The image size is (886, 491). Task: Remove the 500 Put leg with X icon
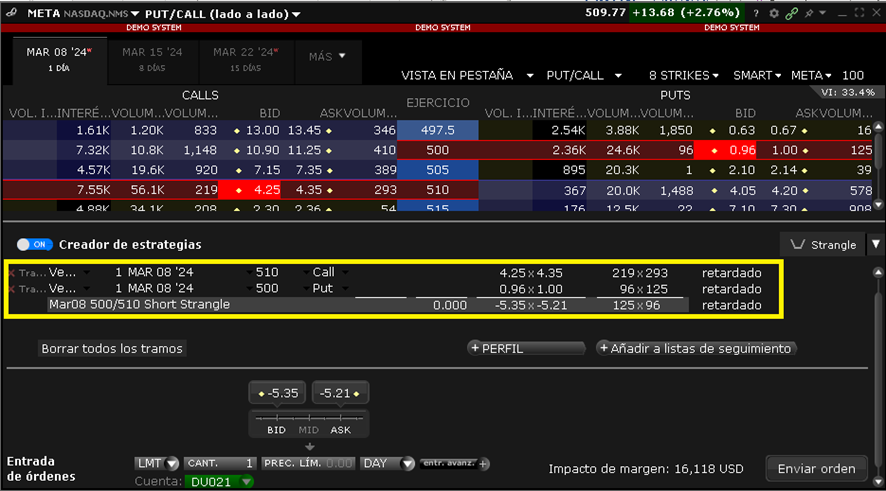[x=12, y=289]
